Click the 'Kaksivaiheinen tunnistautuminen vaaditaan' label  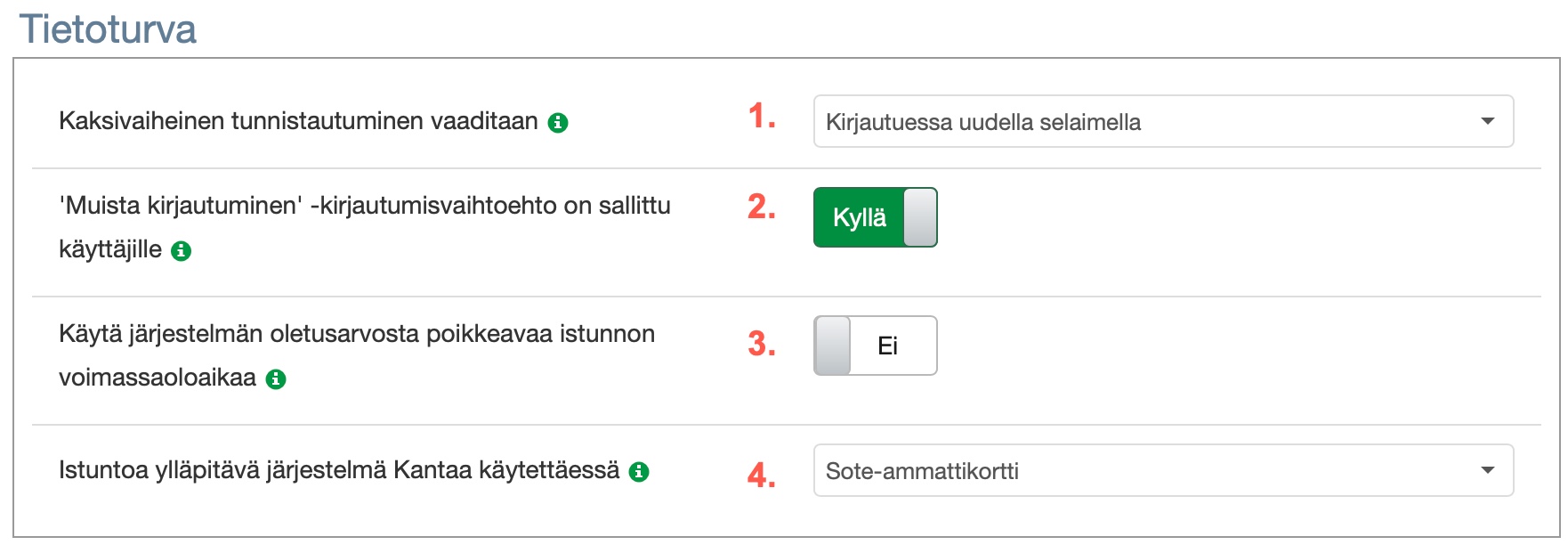tap(298, 121)
